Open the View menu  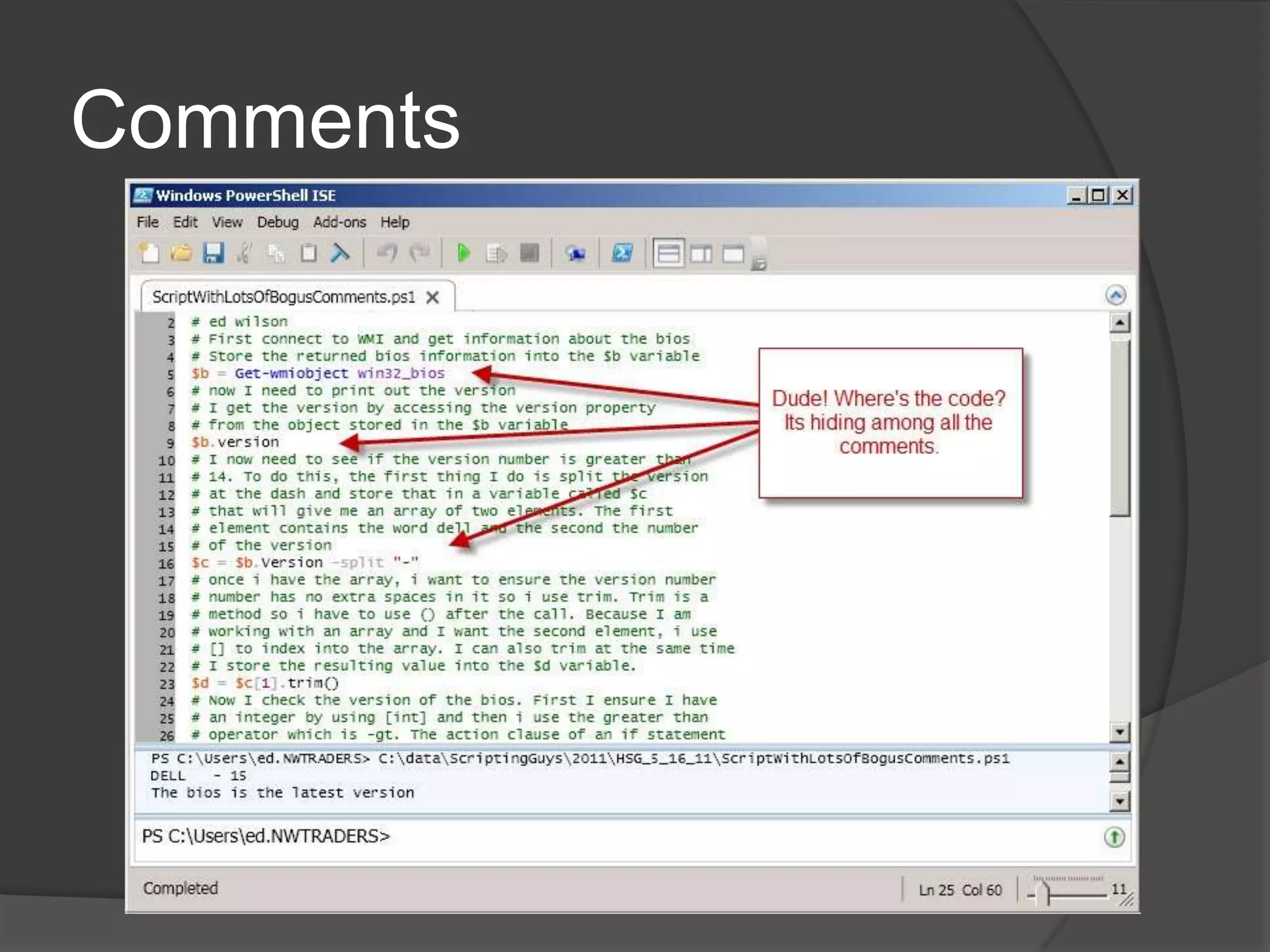coord(227,222)
